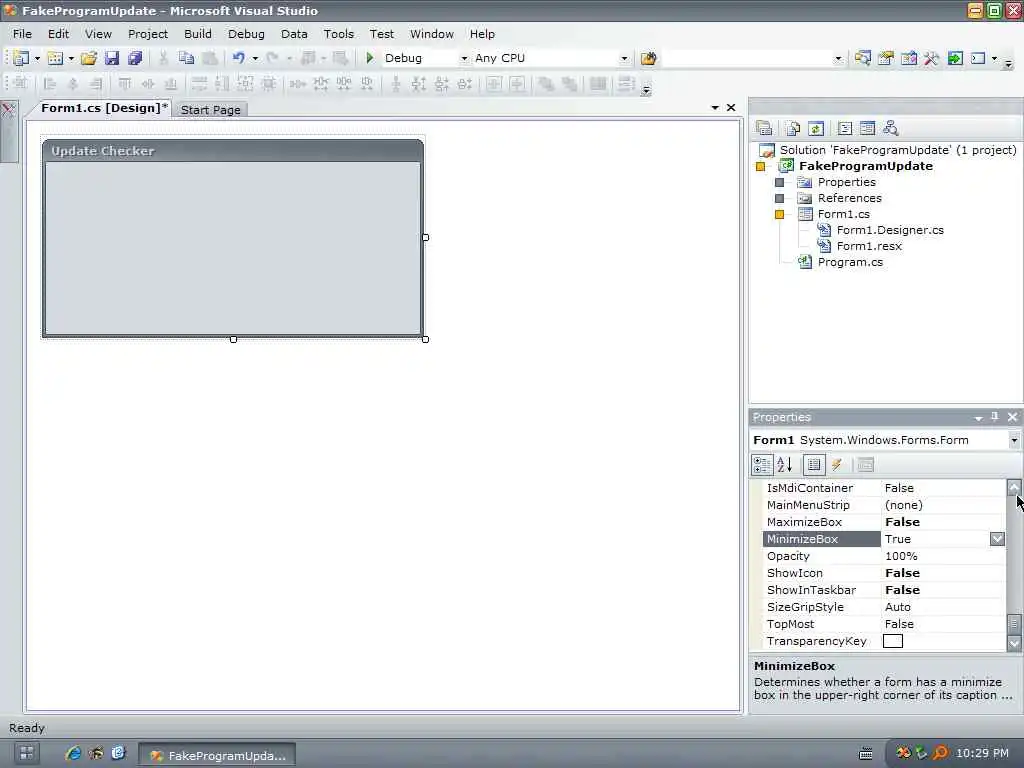Image resolution: width=1024 pixels, height=768 pixels.
Task: Open the Start Page toolbar icon
Action: pos(955,58)
